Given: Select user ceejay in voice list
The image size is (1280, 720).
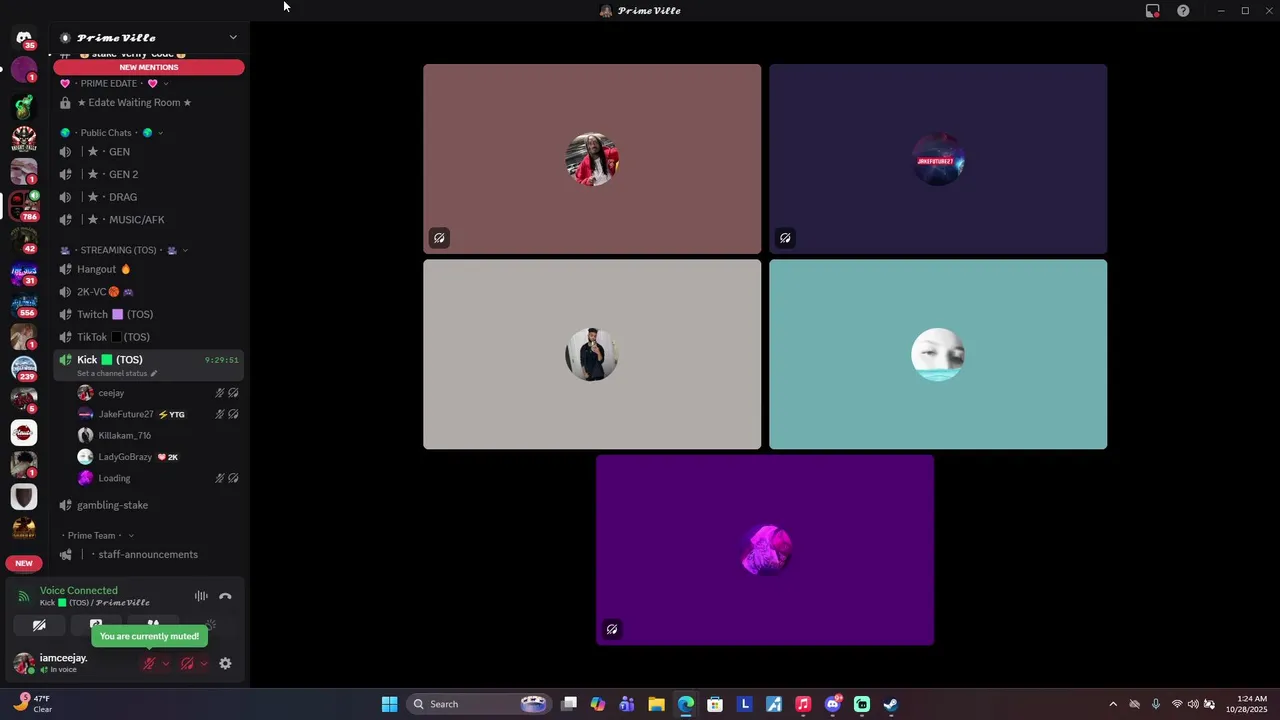Looking at the screenshot, I should click(x=158, y=393).
